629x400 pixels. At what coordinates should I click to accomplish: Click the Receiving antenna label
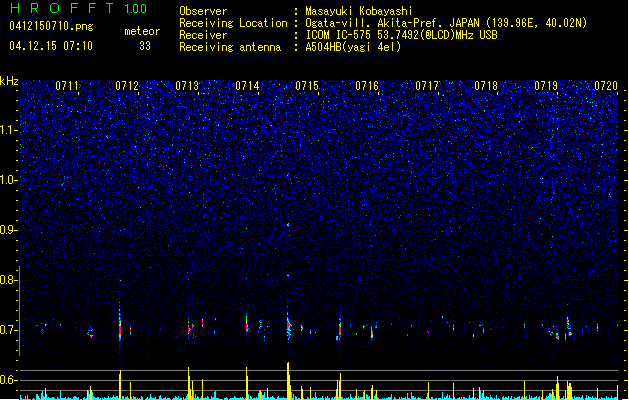(230, 47)
